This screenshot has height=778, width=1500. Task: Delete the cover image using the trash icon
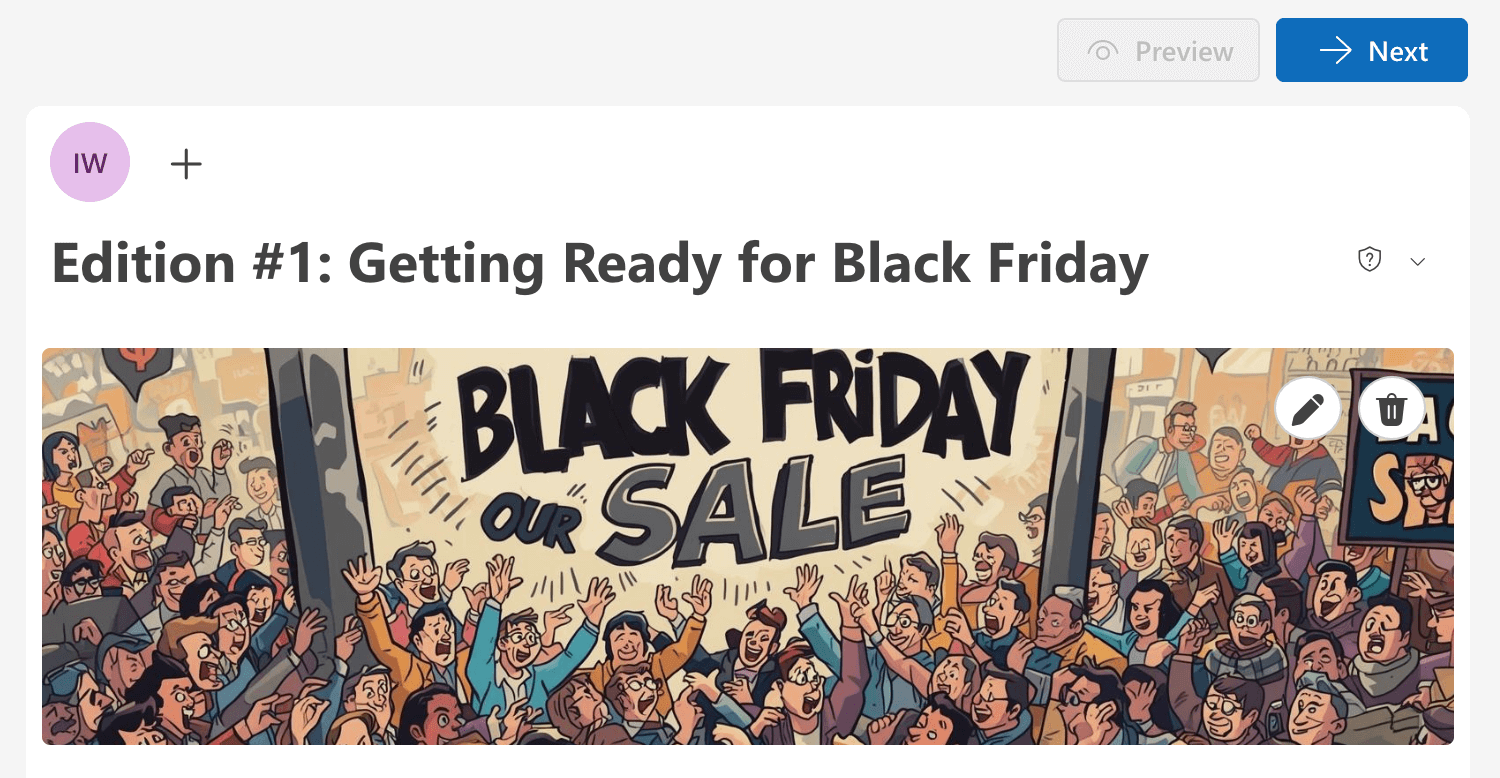1392,409
